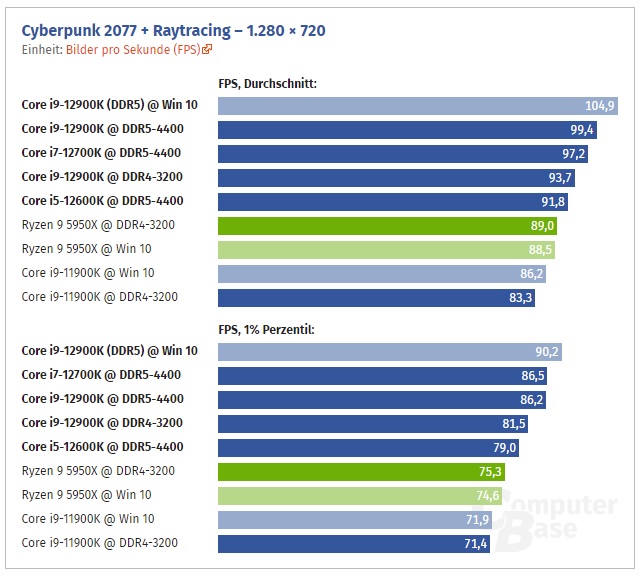Click the 79,0 percentile value
The width and height of the screenshot is (642, 579).
click(x=504, y=448)
